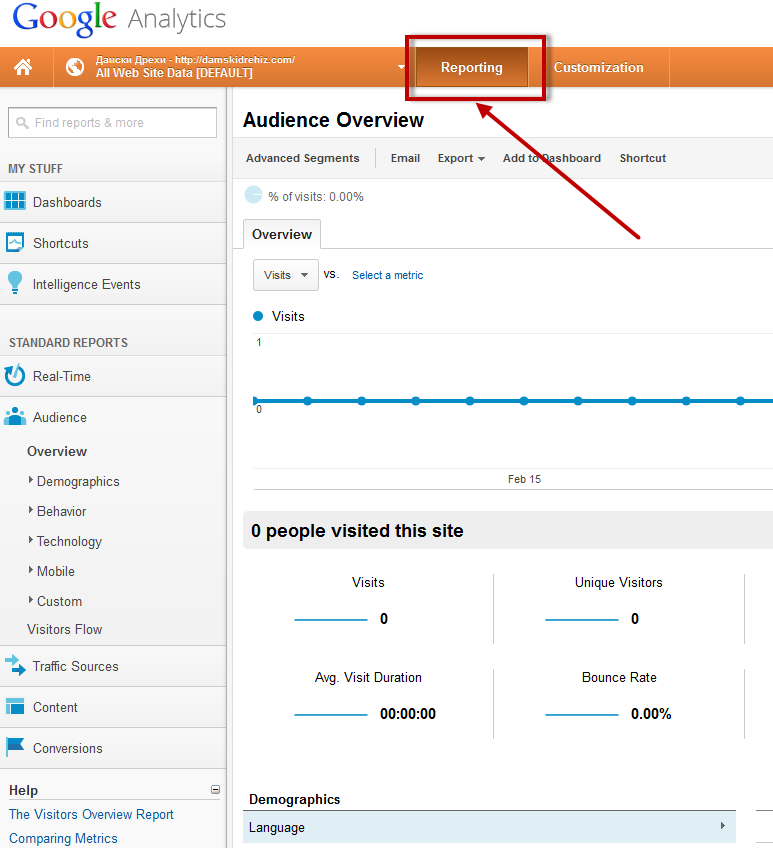The width and height of the screenshot is (773, 848).
Task: Click the 'Find reports & more' search box
Action: pos(112,123)
